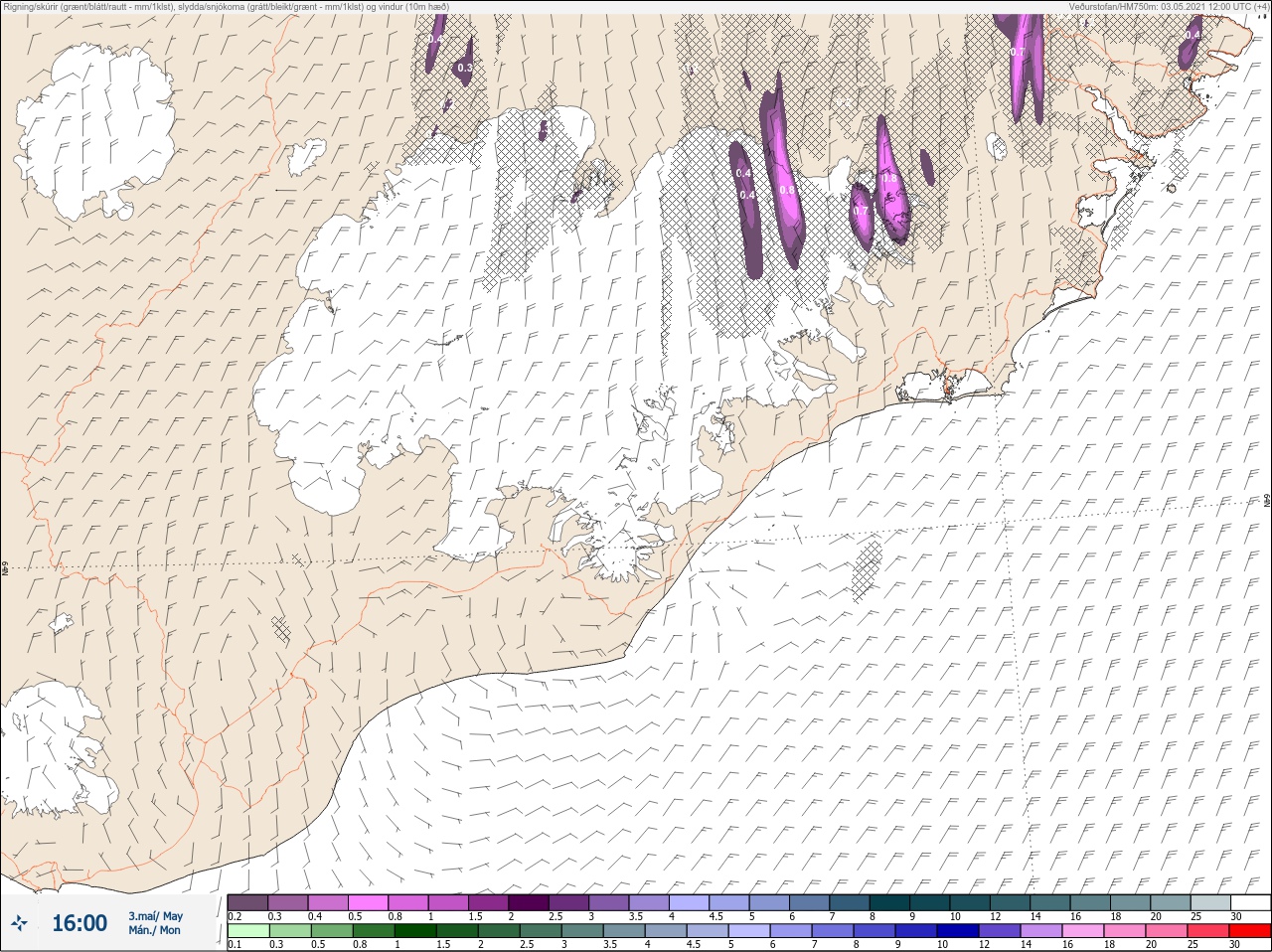Select the darkest purple upper legend swatch at 2
Image resolution: width=1272 pixels, height=952 pixels.
(x=529, y=903)
